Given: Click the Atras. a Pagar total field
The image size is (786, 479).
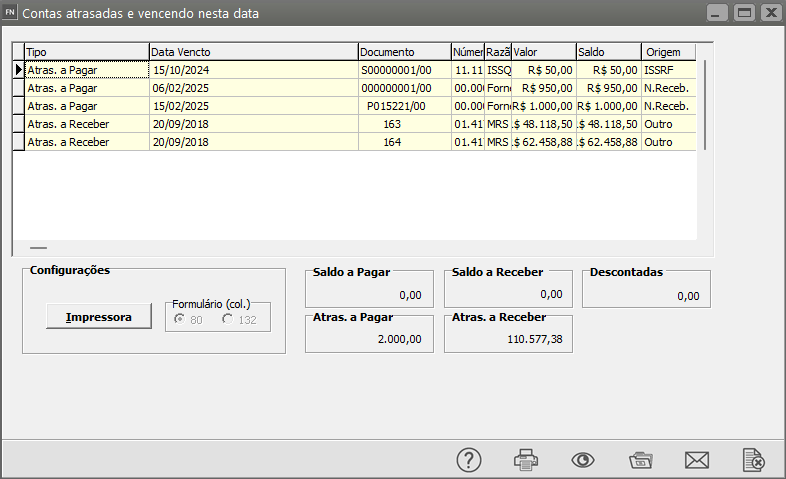Looking at the screenshot, I should 369,339.
